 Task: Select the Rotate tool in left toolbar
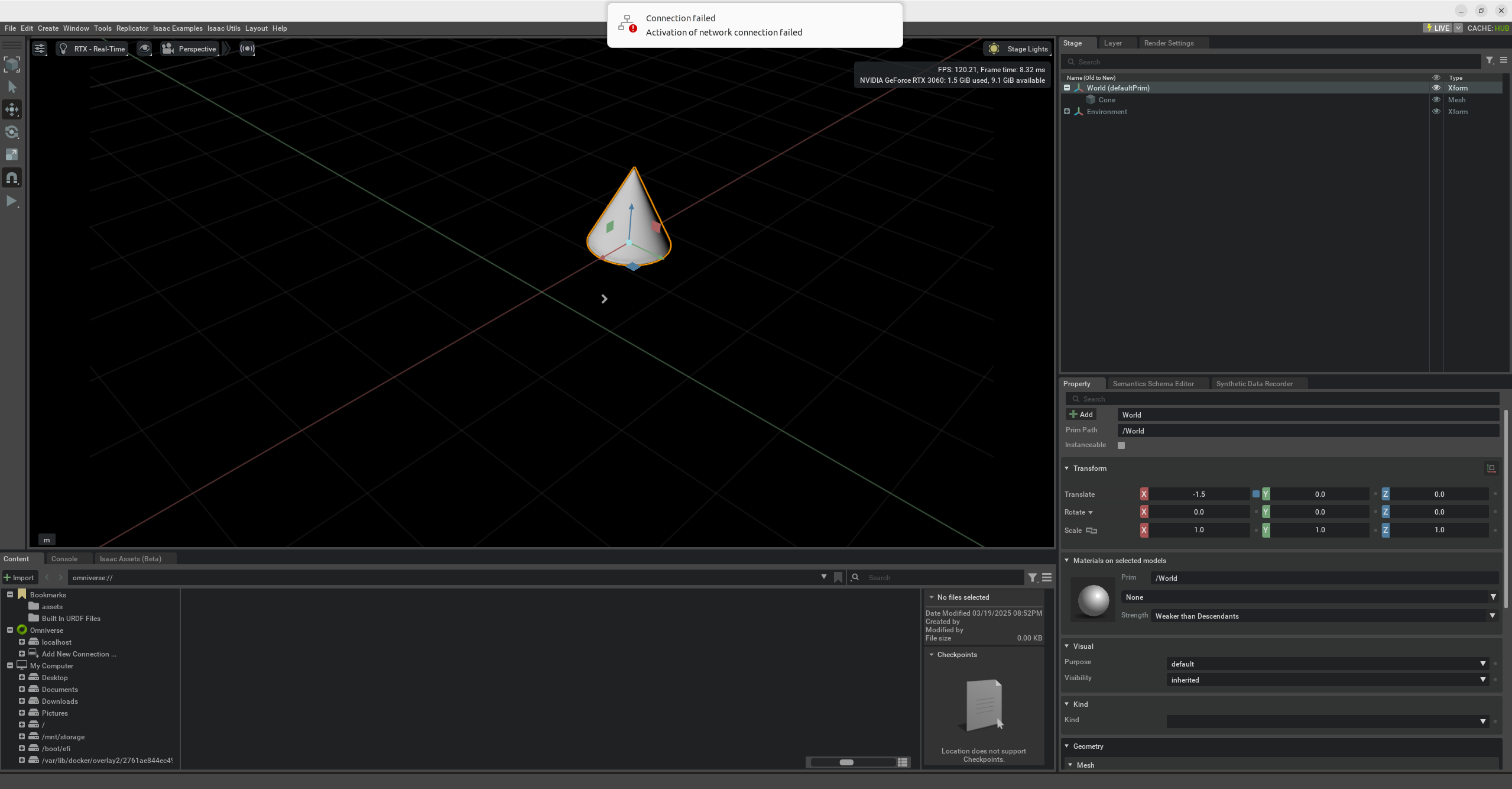pos(12,132)
